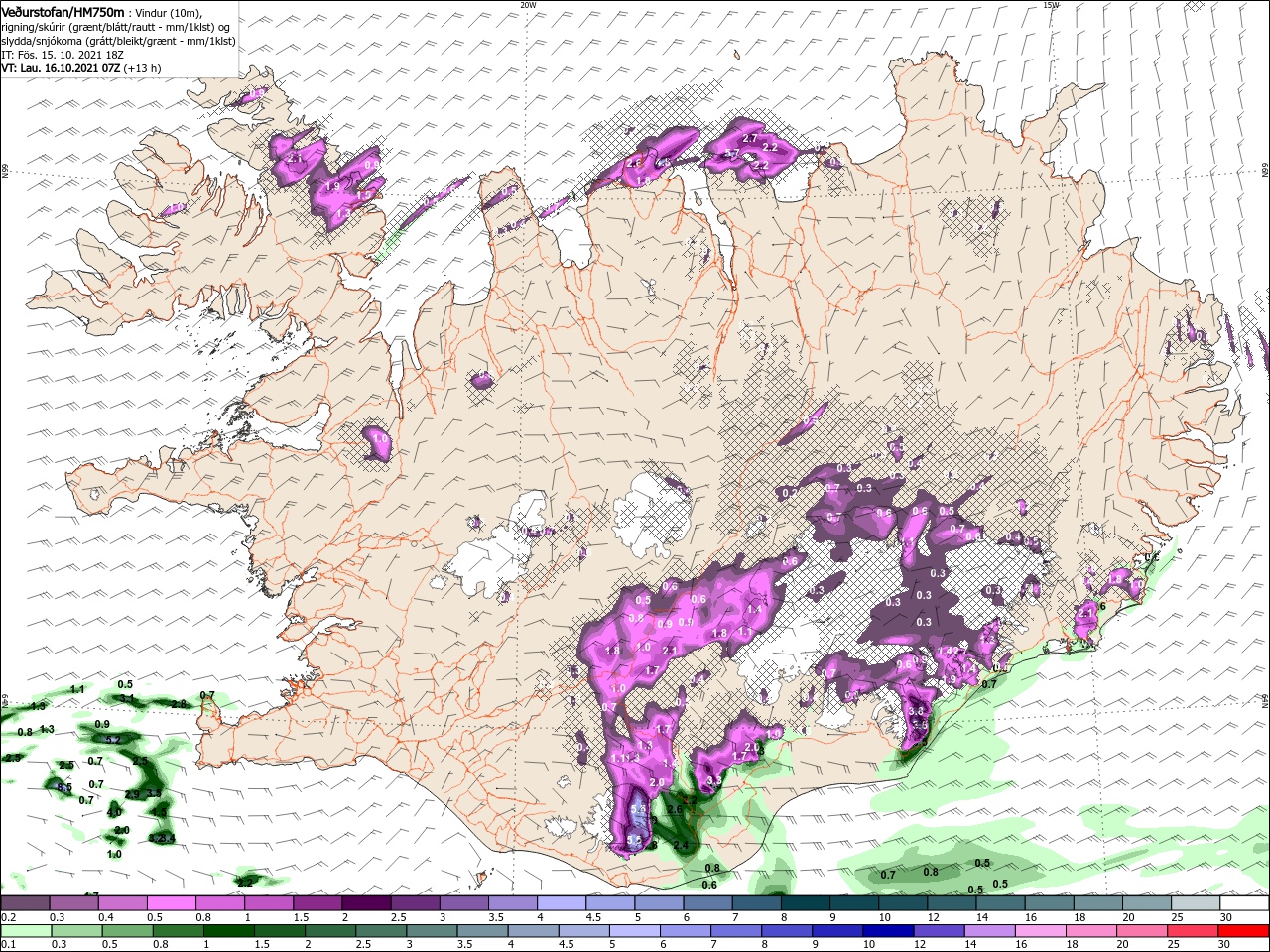Viewport: 1270px width, 952px height.
Task: Pick the darkest green lower-legend swatch above 1
Action: (228, 931)
